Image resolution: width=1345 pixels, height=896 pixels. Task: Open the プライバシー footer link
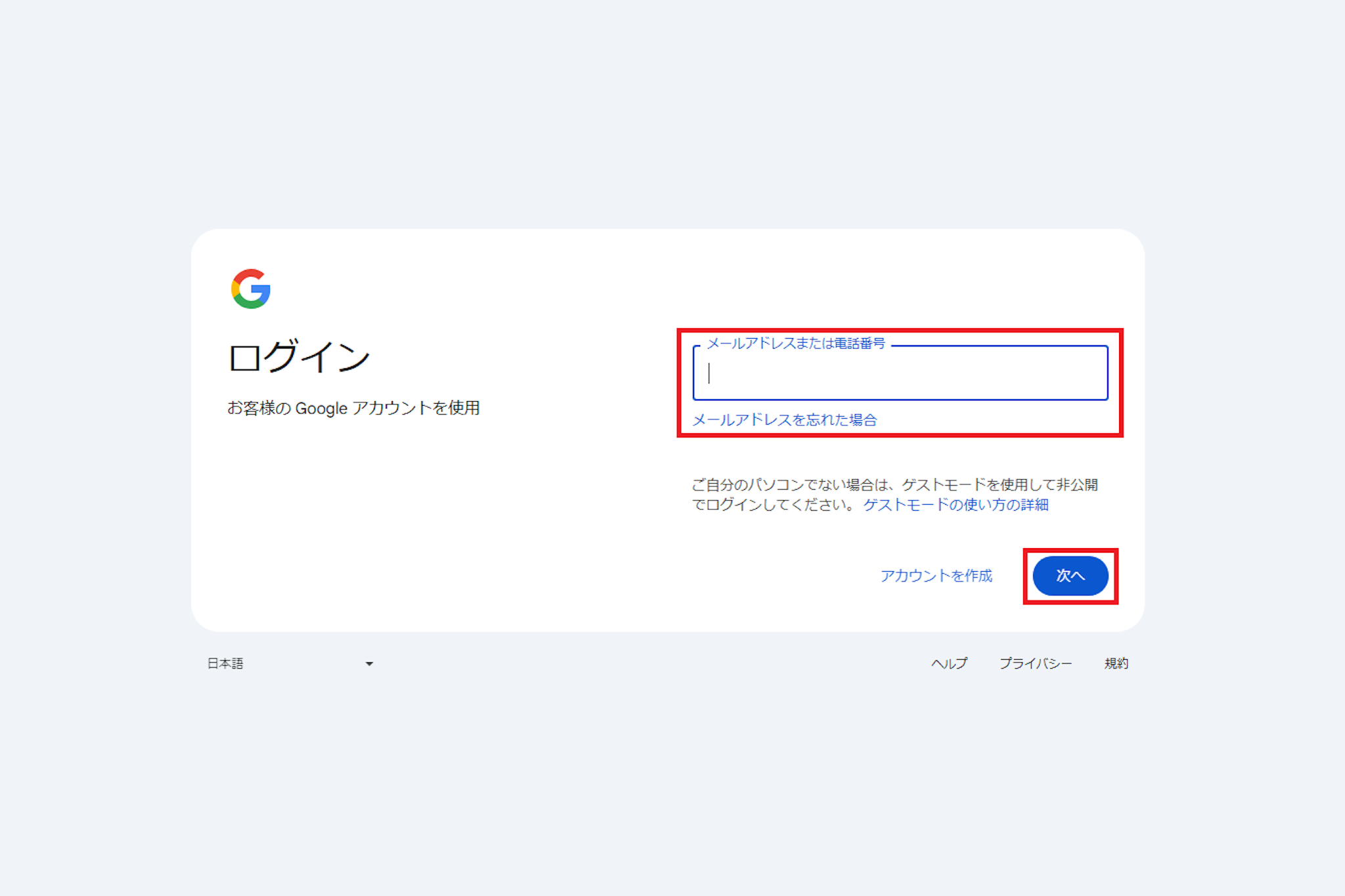[x=1035, y=664]
